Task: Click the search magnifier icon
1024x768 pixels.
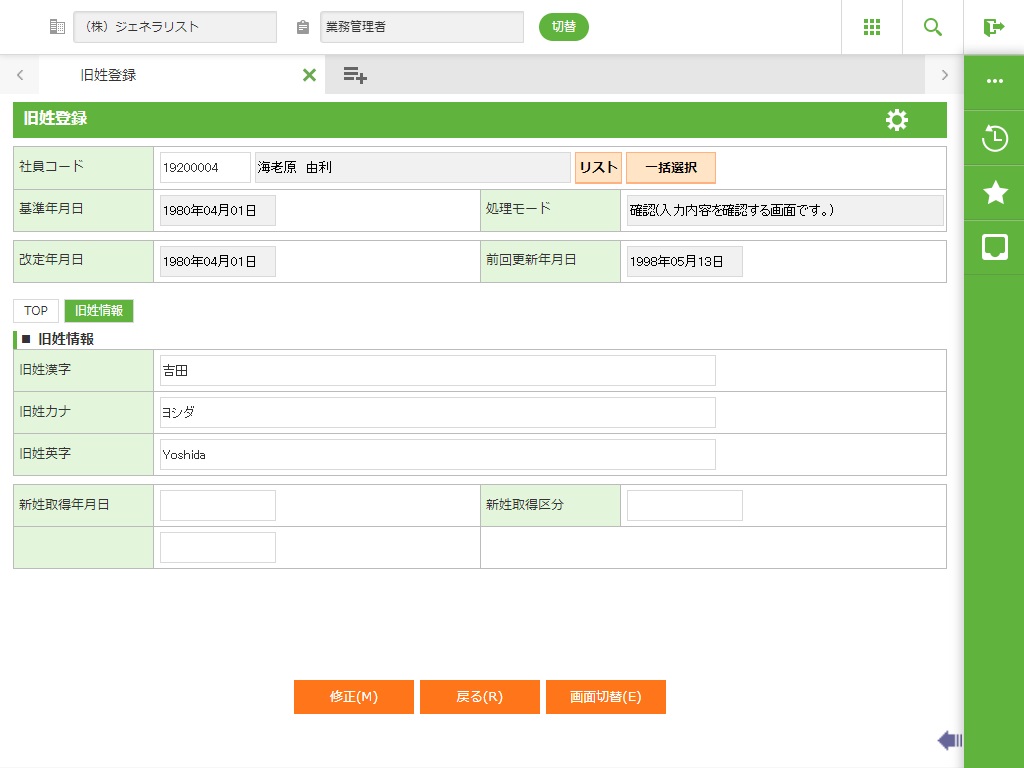Action: tap(933, 27)
